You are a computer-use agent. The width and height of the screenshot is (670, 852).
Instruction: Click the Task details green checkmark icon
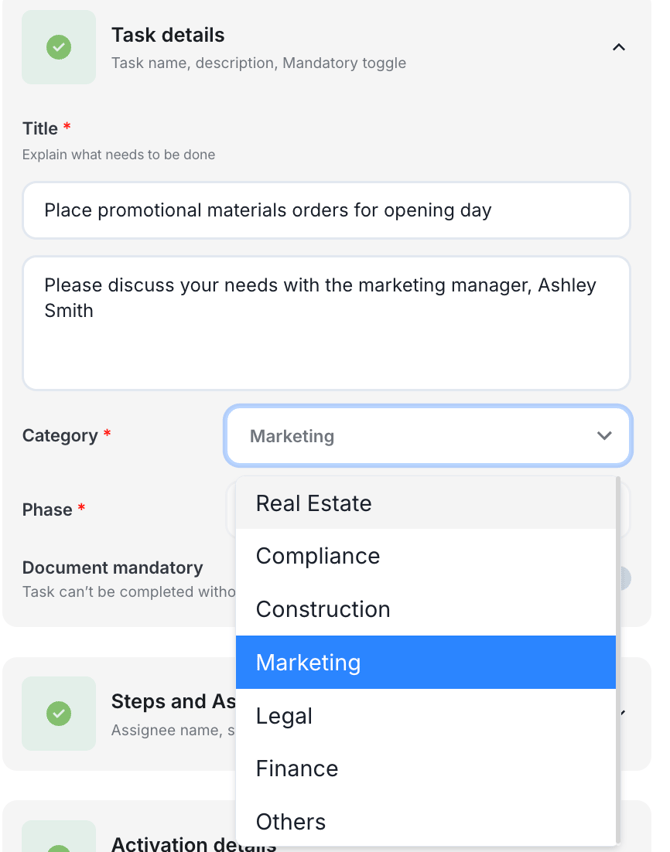59,47
